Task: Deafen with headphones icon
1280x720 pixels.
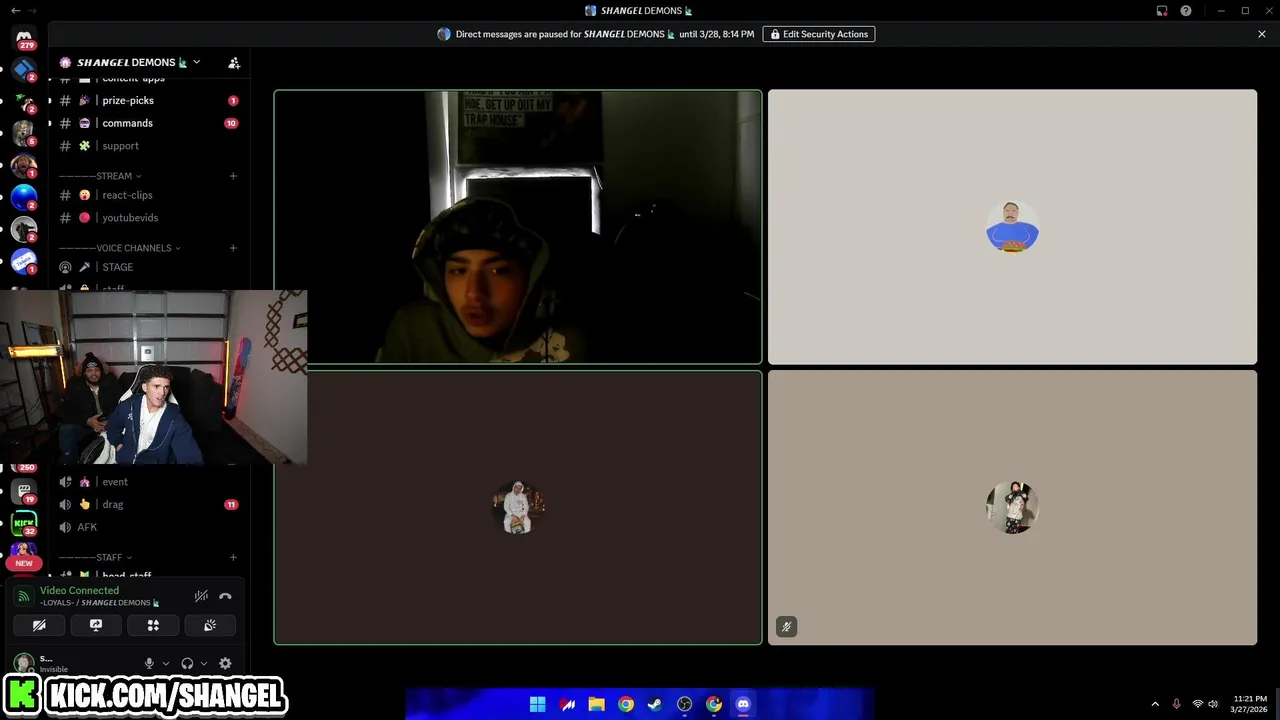Action: (187, 663)
